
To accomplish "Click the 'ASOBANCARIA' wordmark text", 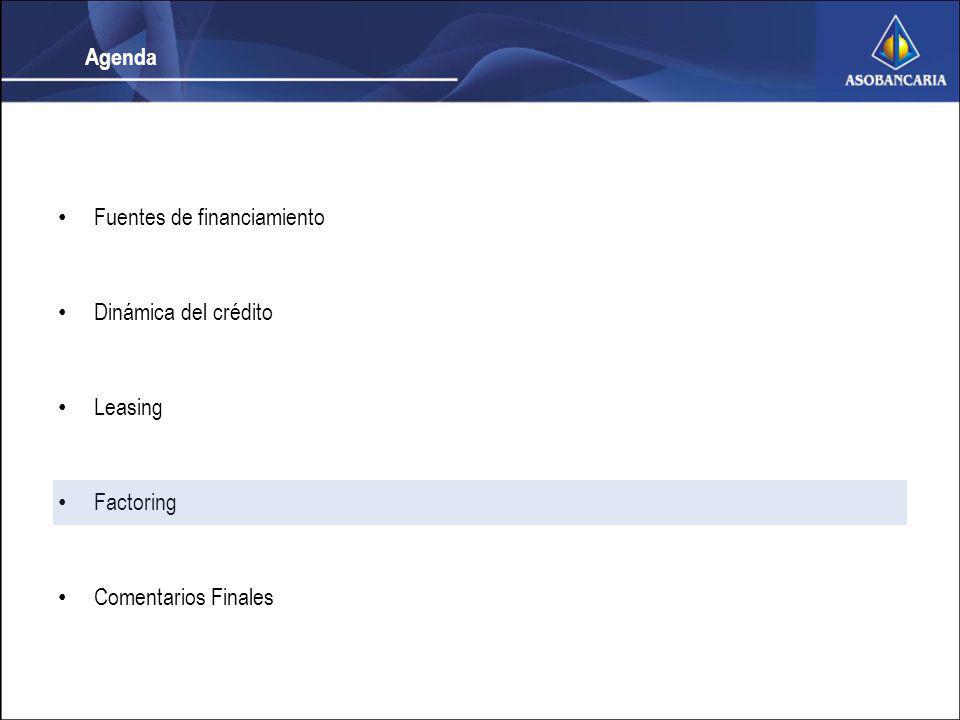I will (x=895, y=80).
